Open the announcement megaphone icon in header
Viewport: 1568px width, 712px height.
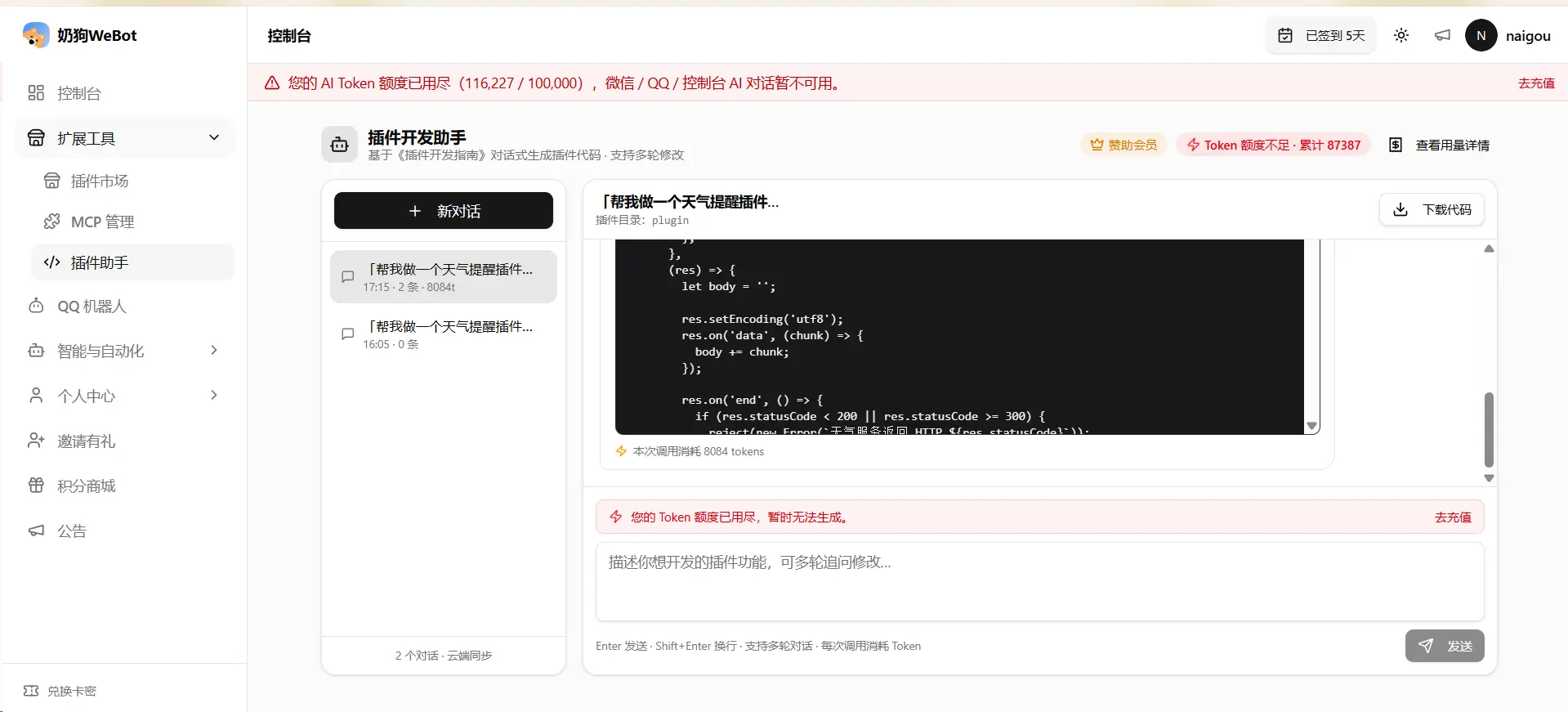point(1442,35)
